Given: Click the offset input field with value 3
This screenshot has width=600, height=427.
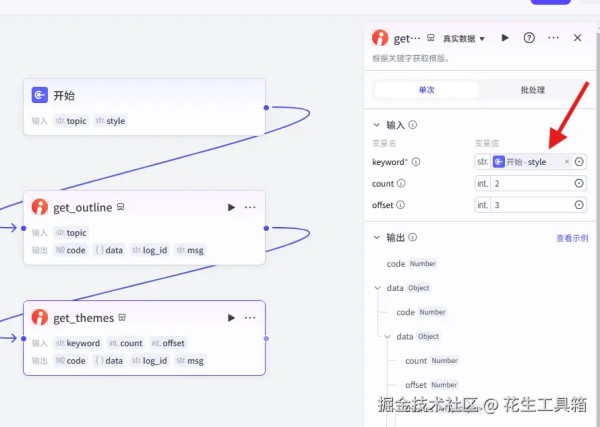Looking at the screenshot, I should [532, 205].
